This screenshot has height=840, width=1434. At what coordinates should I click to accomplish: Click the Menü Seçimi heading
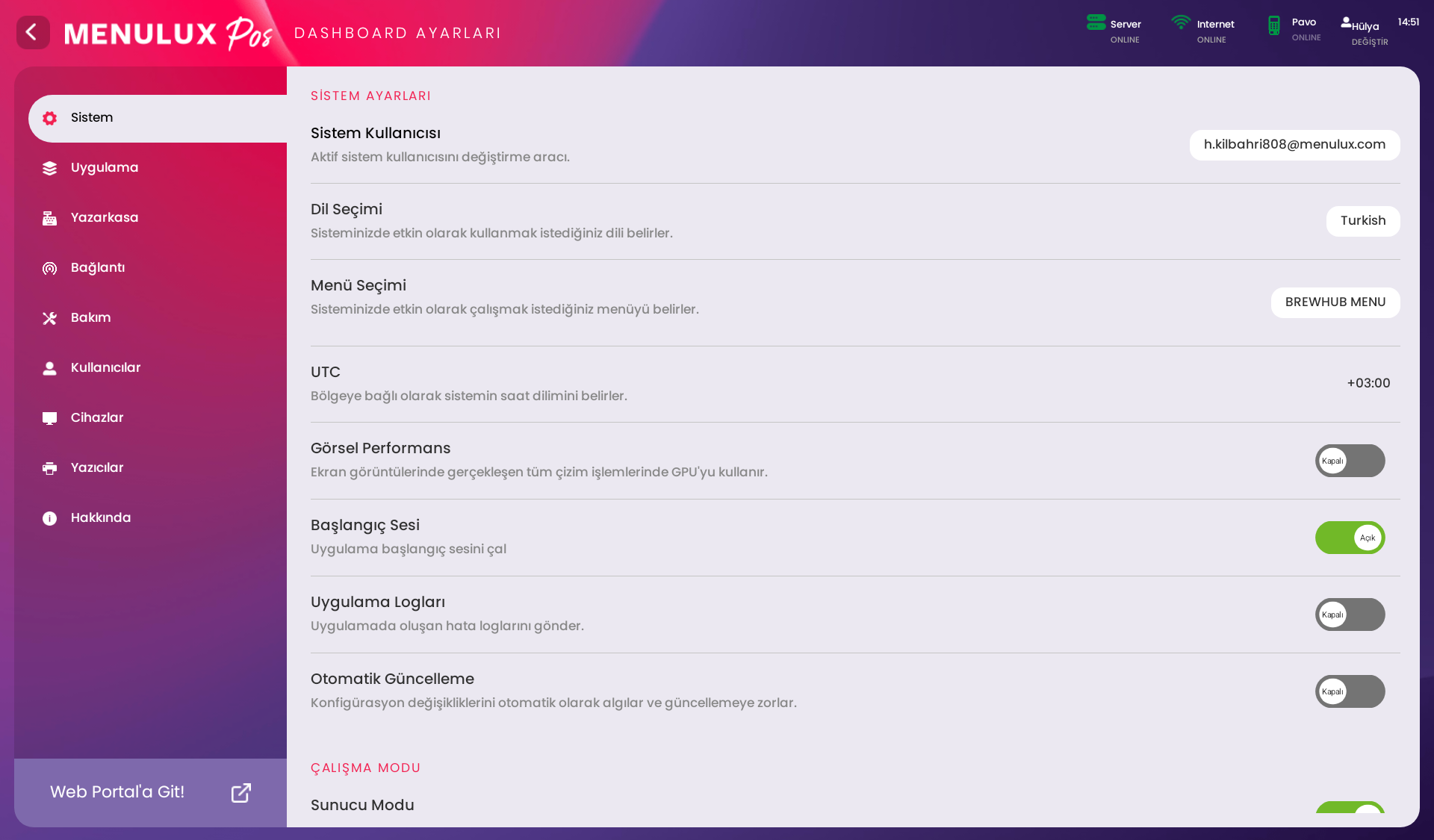358,286
